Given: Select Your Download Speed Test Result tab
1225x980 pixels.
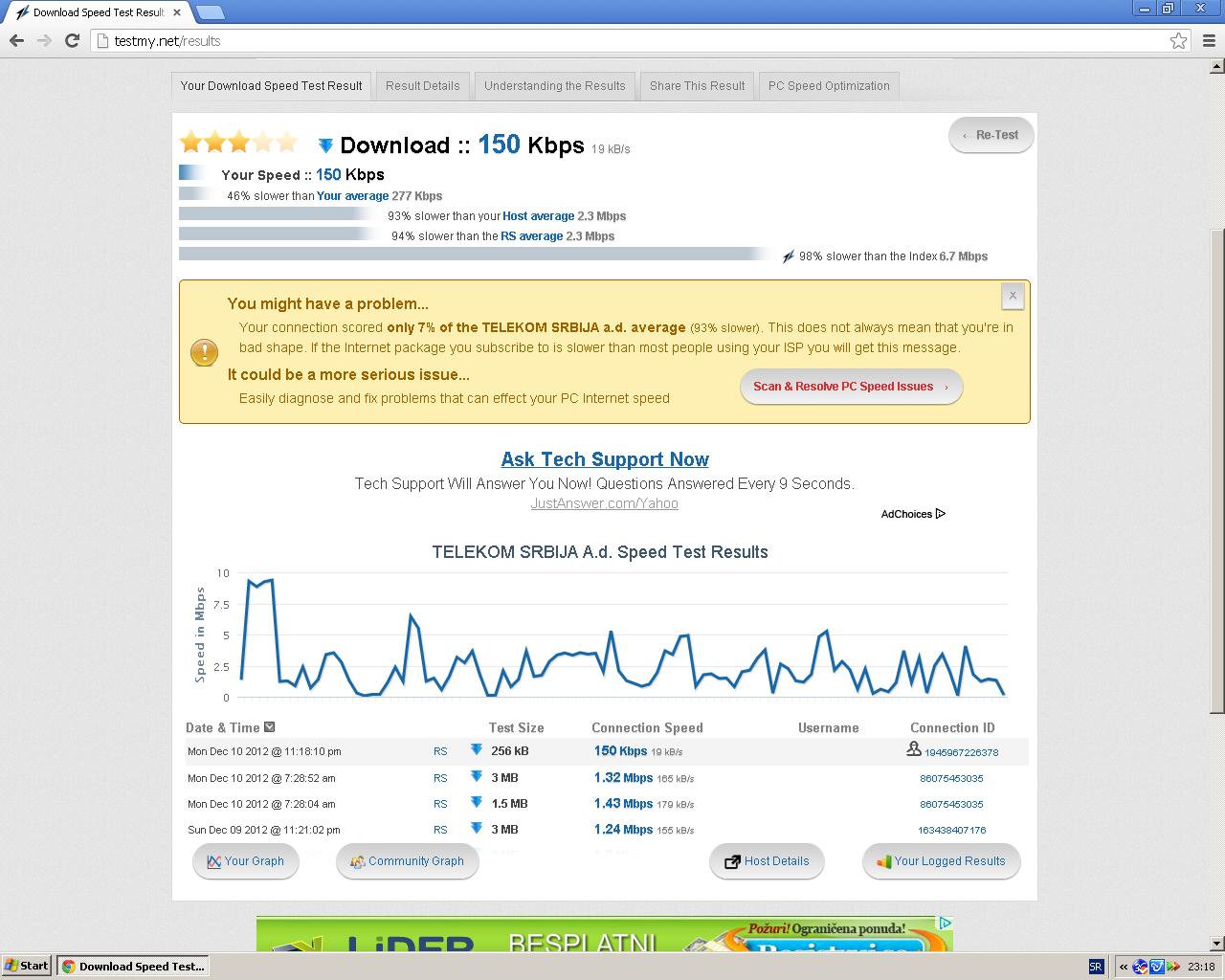Looking at the screenshot, I should point(271,86).
